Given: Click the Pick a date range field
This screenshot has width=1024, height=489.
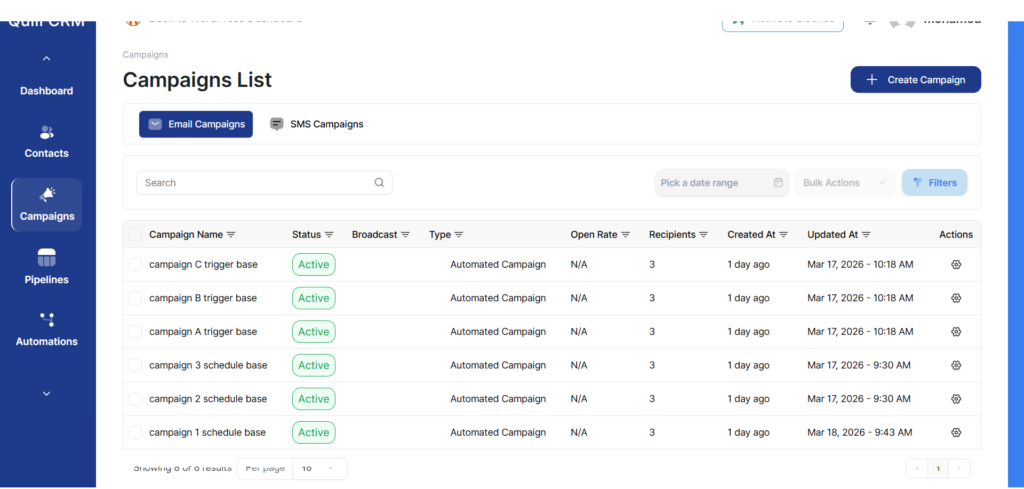Looking at the screenshot, I should (721, 183).
